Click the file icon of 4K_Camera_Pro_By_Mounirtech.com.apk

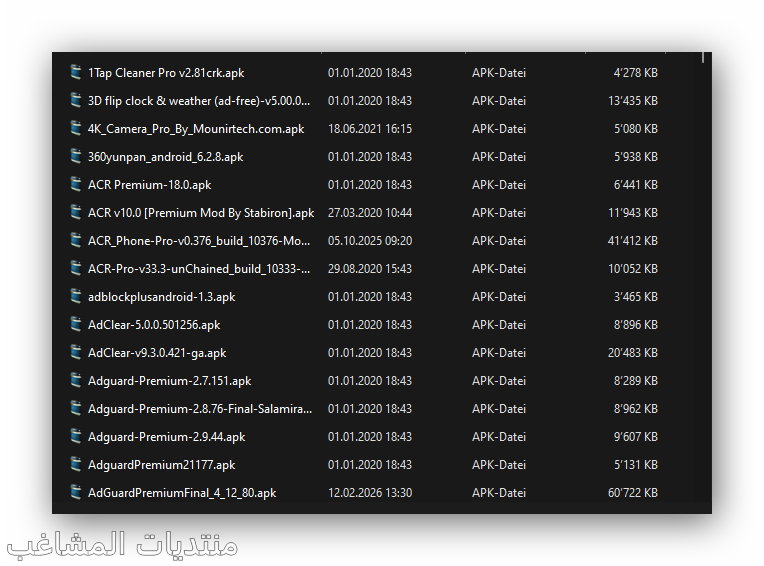[x=76, y=128]
